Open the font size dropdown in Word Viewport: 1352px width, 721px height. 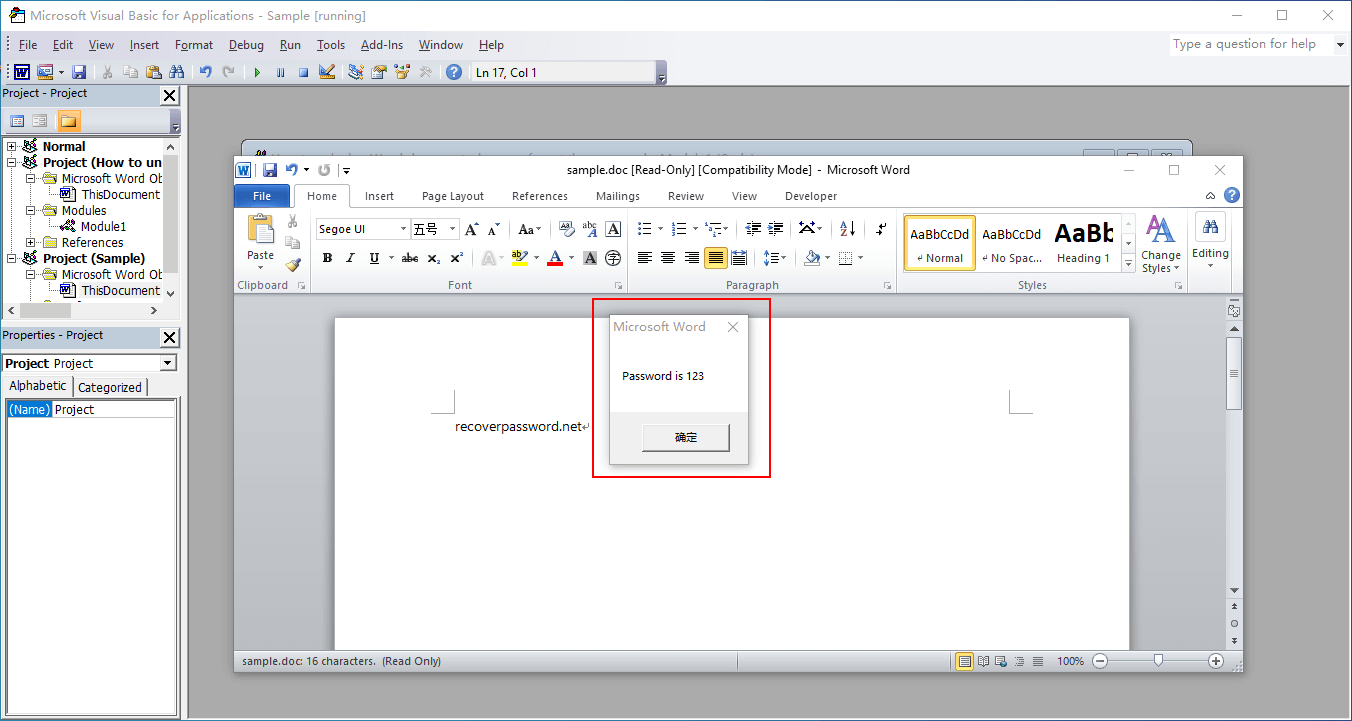point(453,229)
